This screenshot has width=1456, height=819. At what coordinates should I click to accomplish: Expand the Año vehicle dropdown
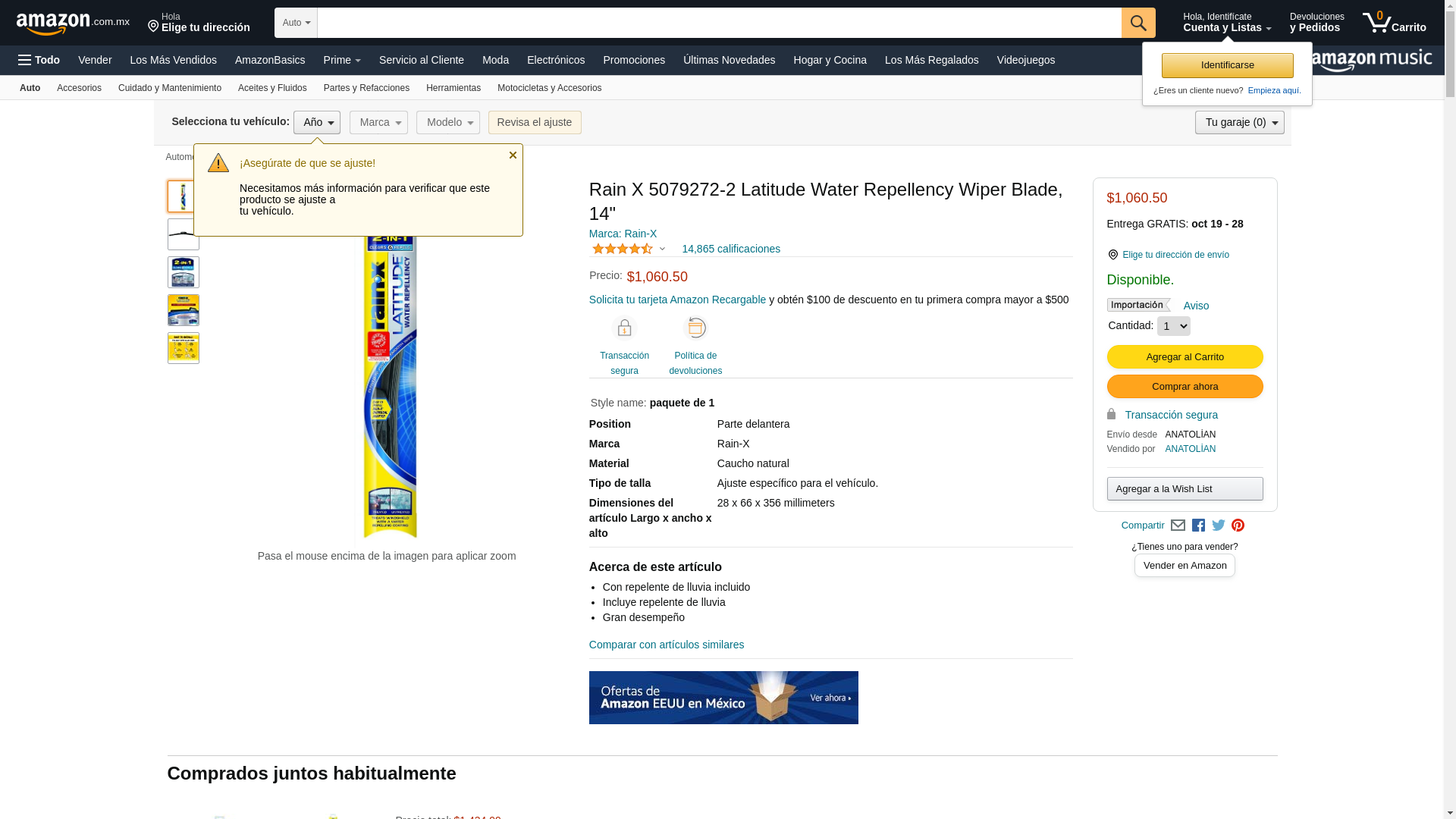(317, 123)
